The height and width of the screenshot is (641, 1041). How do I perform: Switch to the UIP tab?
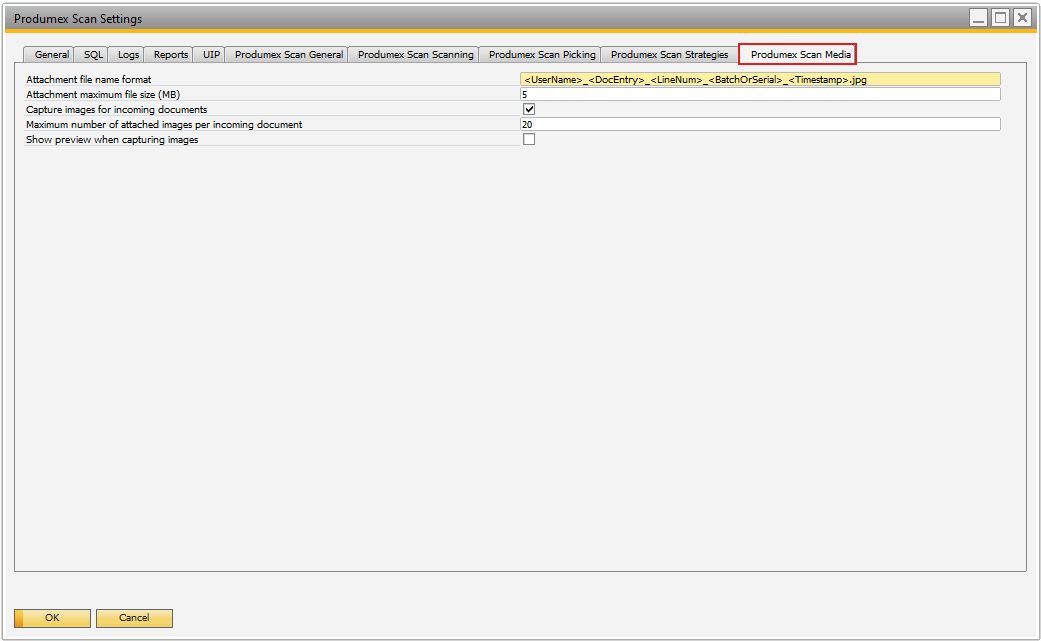pyautogui.click(x=211, y=55)
